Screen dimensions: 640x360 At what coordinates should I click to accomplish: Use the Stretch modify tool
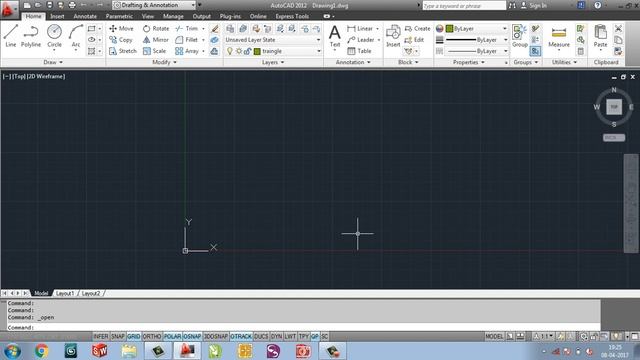click(123, 51)
